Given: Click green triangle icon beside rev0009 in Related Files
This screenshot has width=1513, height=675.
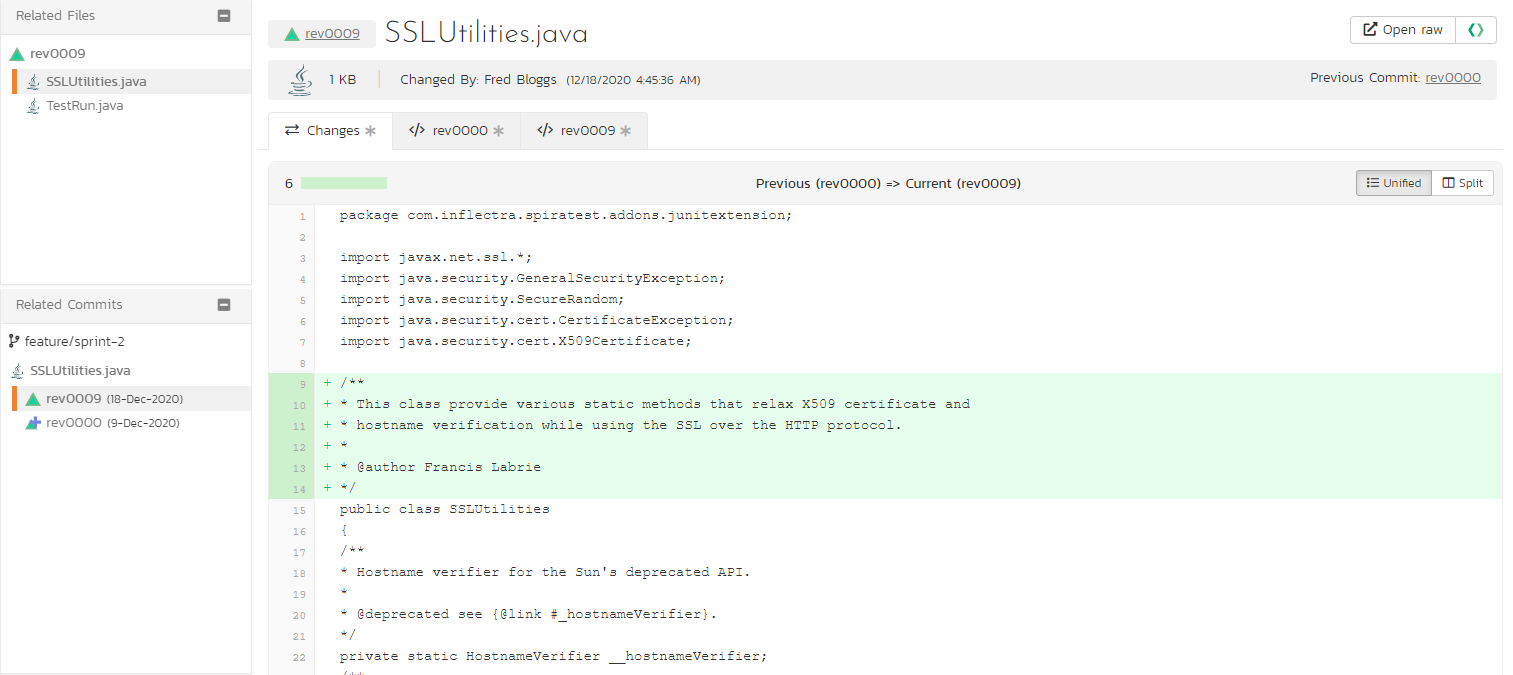Looking at the screenshot, I should (17, 54).
